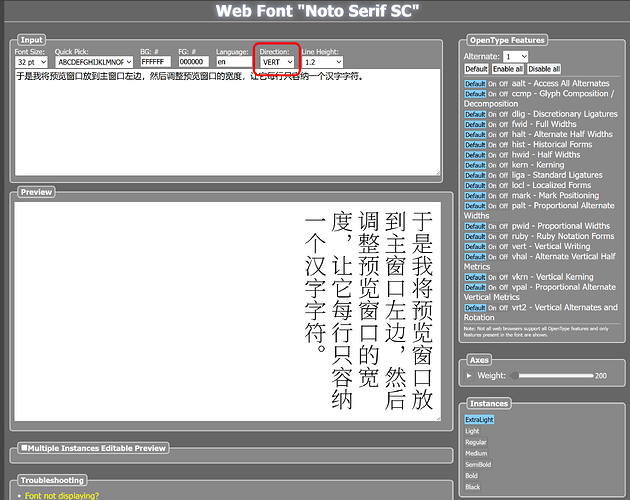Turn Off the ccmp feature
630x500 pixels.
pyautogui.click(x=504, y=94)
